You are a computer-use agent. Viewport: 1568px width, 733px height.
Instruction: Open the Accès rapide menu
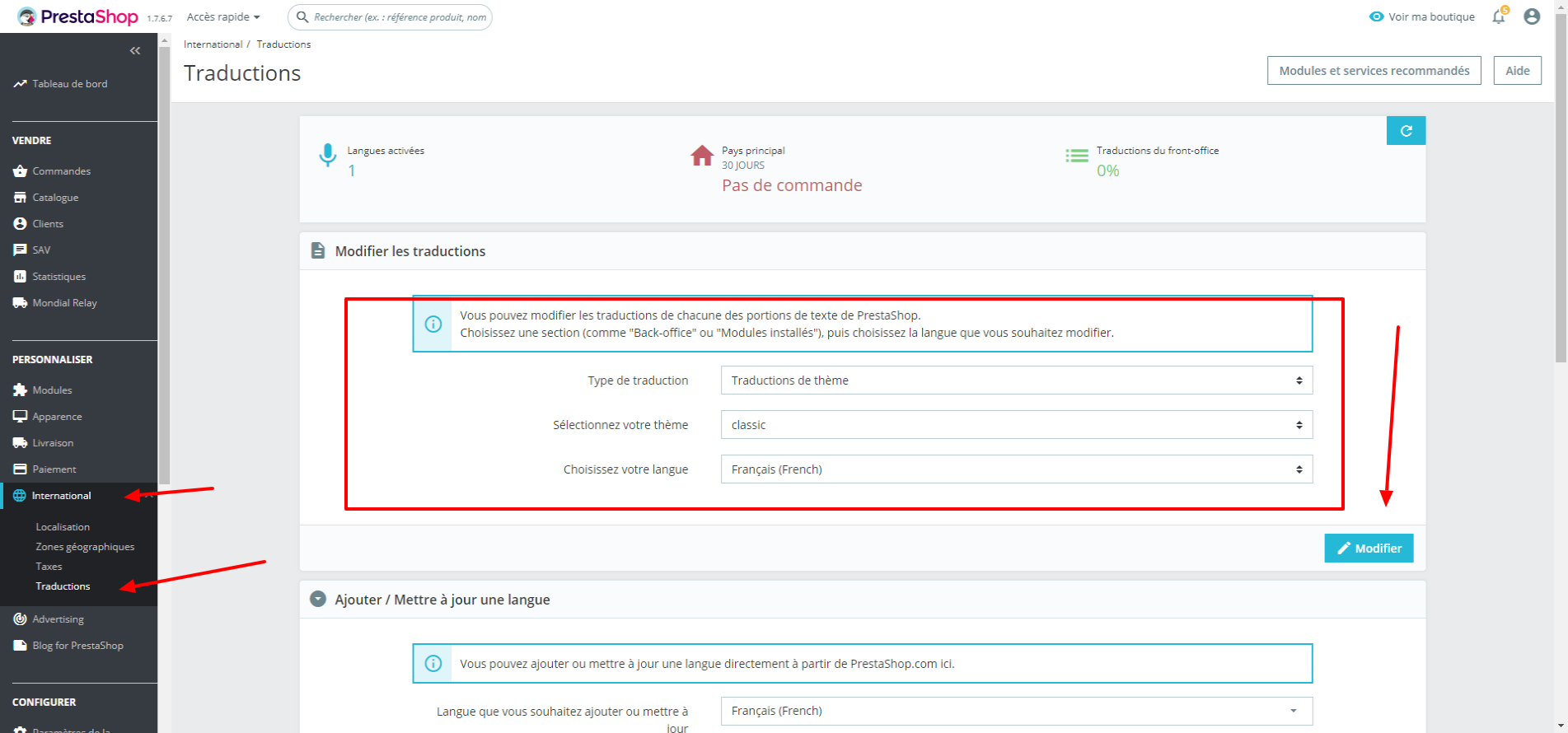[223, 17]
